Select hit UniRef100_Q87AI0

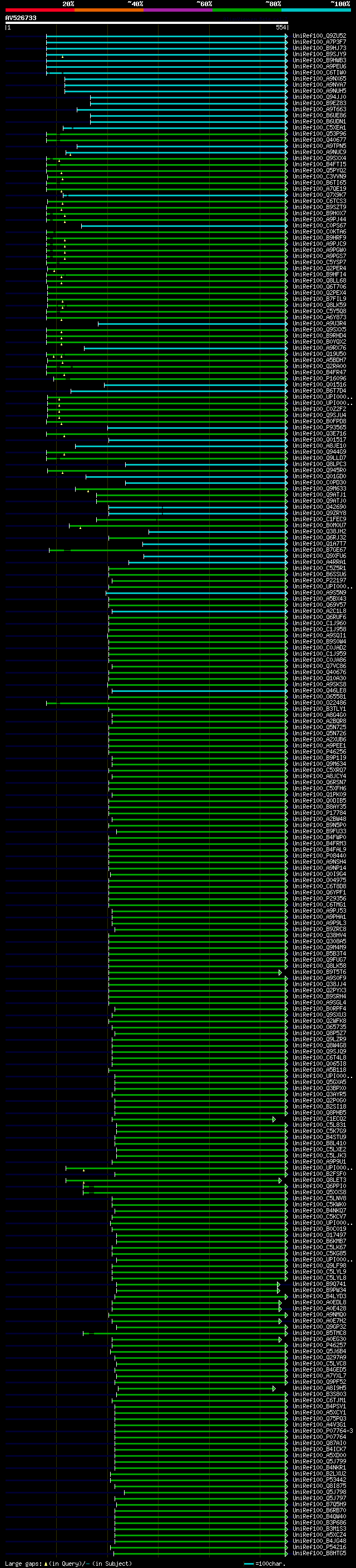tap(319, 1443)
